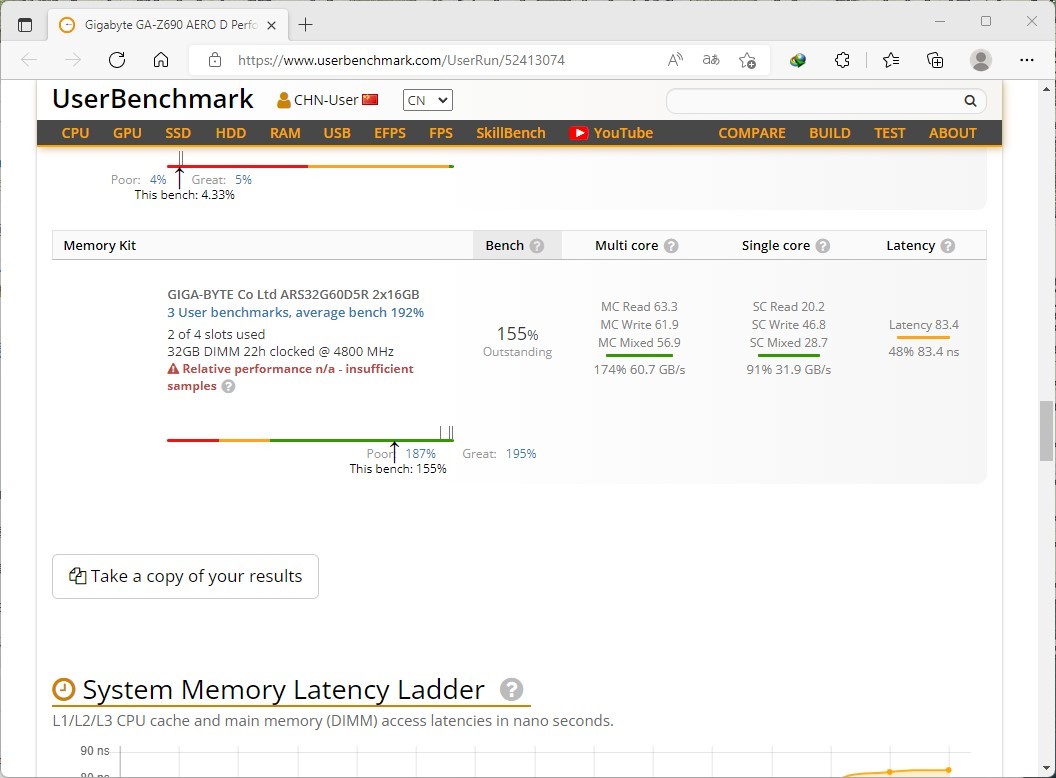1056x778 pixels.
Task: Open a new browser tab
Action: [x=305, y=25]
